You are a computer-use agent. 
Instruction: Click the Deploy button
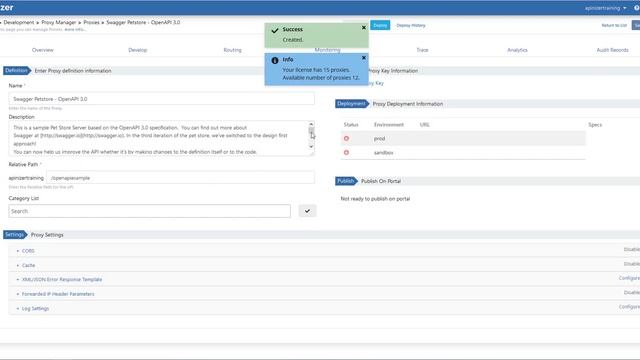380,25
